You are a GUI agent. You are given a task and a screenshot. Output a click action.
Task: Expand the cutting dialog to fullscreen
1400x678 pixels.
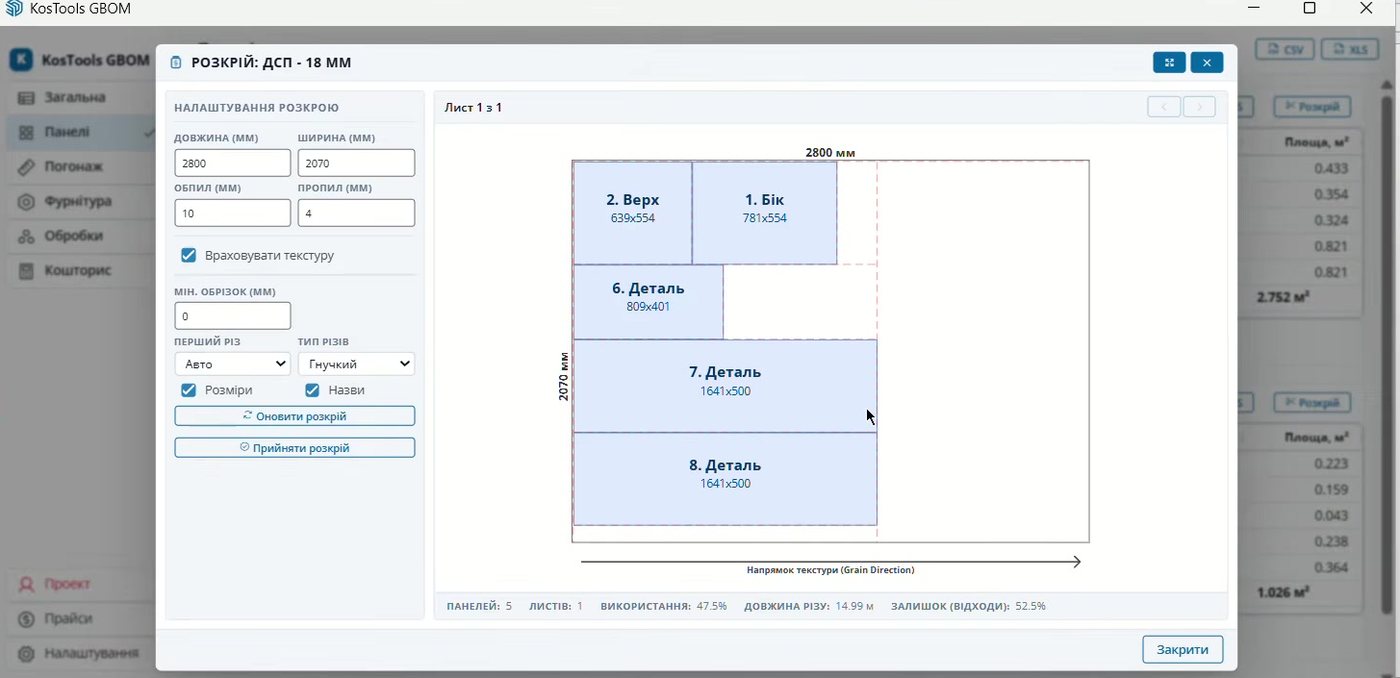[1169, 63]
